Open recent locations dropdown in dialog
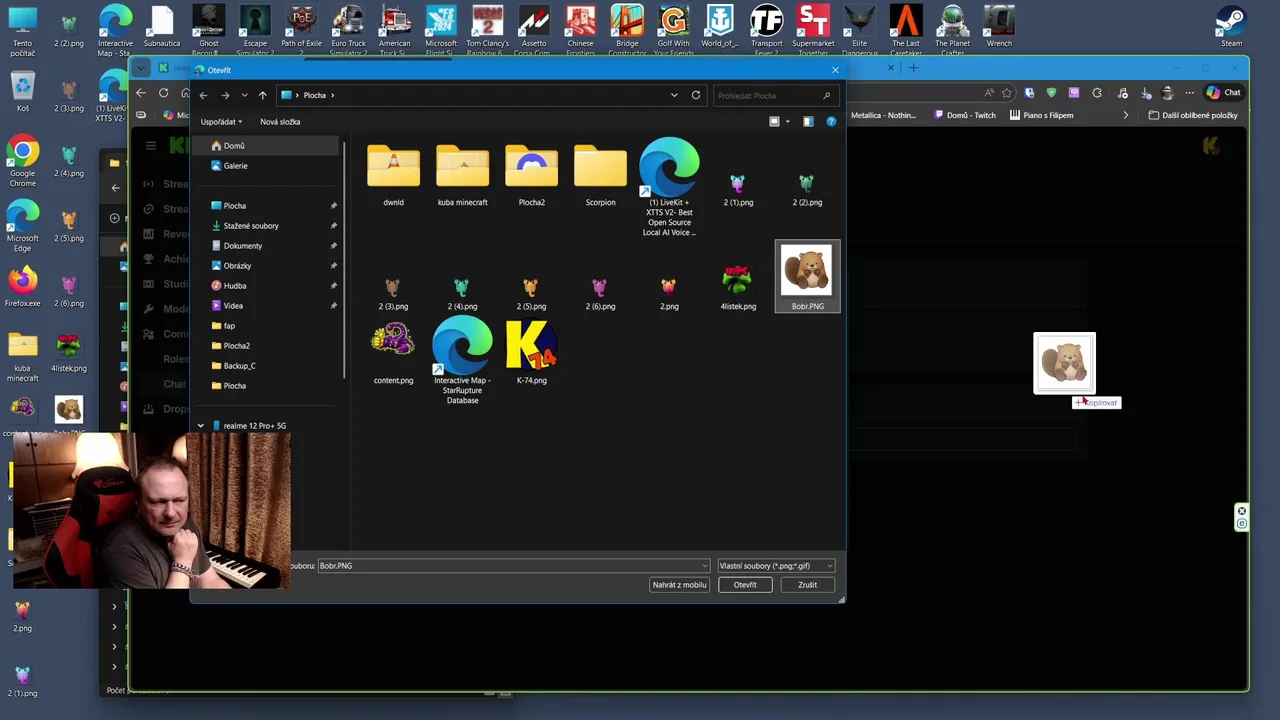The height and width of the screenshot is (720, 1280). click(244, 95)
